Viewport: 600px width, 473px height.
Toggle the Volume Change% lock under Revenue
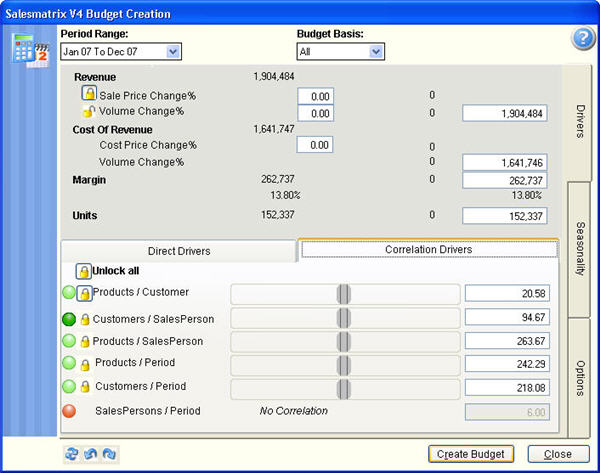88,111
